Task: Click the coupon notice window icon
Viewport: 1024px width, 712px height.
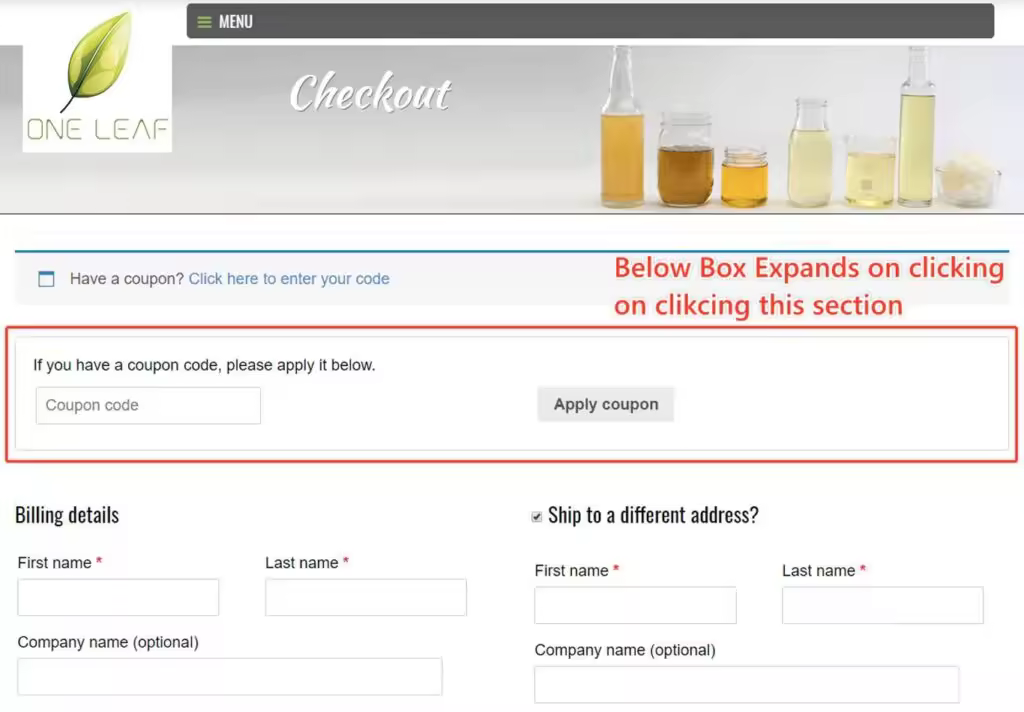Action: pyautogui.click(x=46, y=279)
